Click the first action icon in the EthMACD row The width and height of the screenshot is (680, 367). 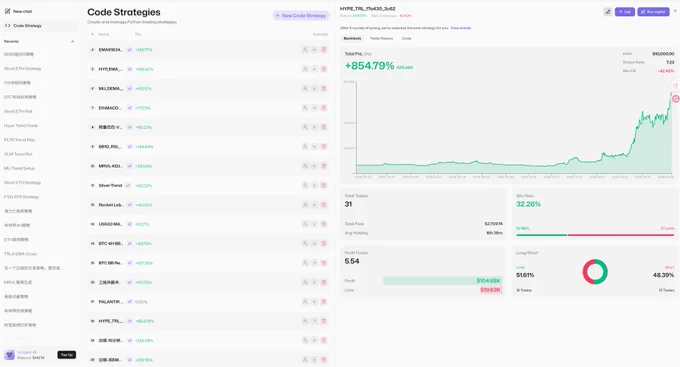coord(305,108)
